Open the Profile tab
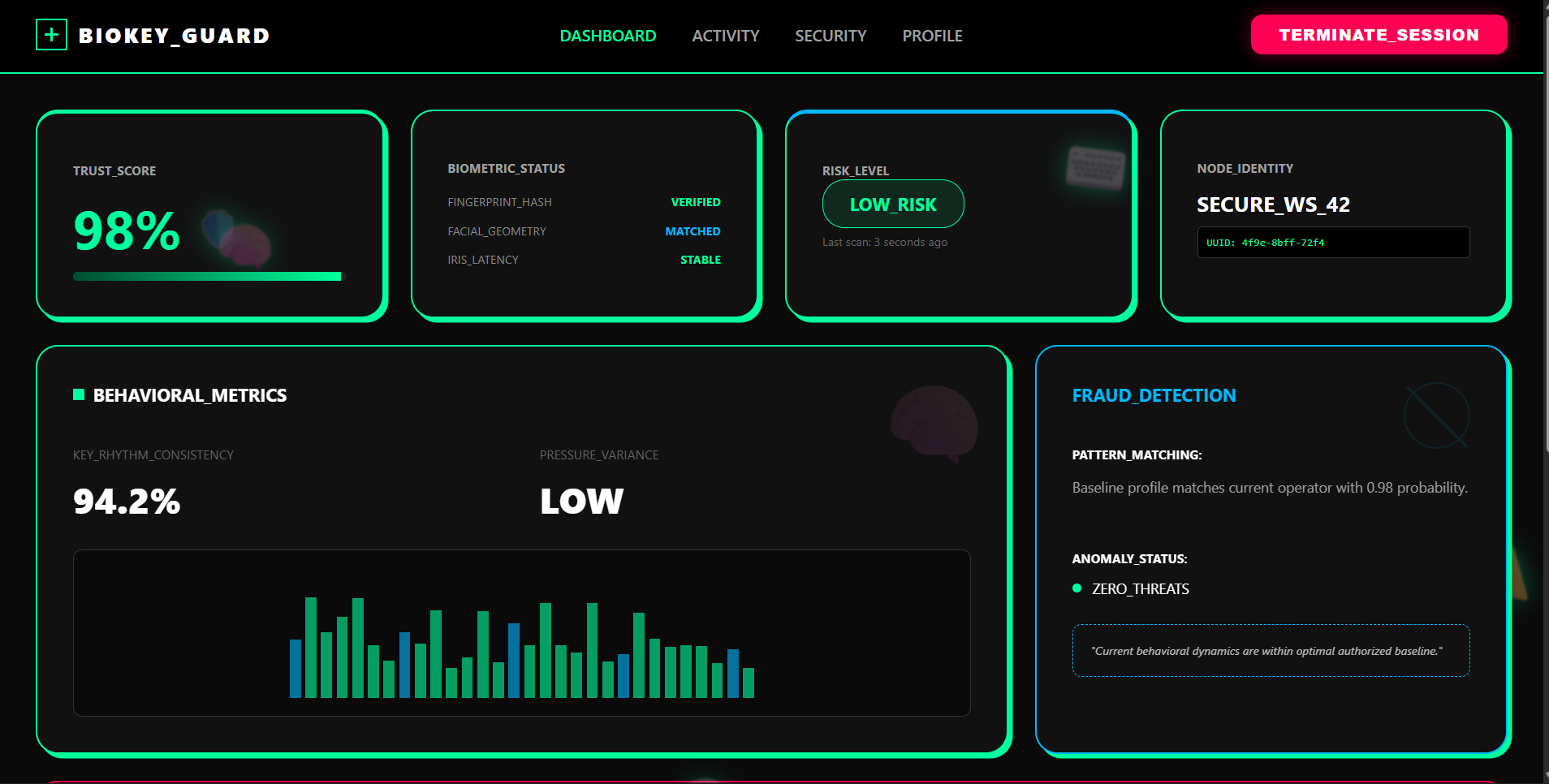 click(x=932, y=36)
